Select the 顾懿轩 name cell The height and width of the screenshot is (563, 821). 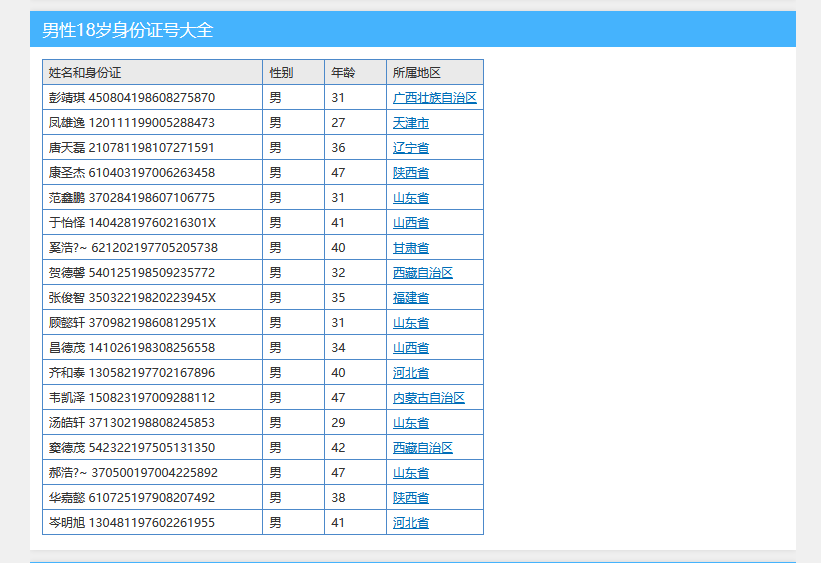[x=152, y=323]
